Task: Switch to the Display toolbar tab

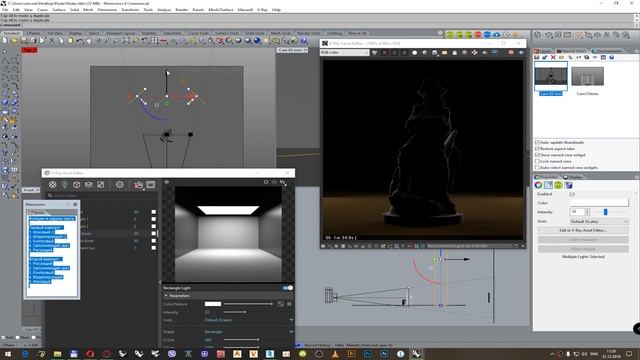Action: pyautogui.click(x=75, y=33)
